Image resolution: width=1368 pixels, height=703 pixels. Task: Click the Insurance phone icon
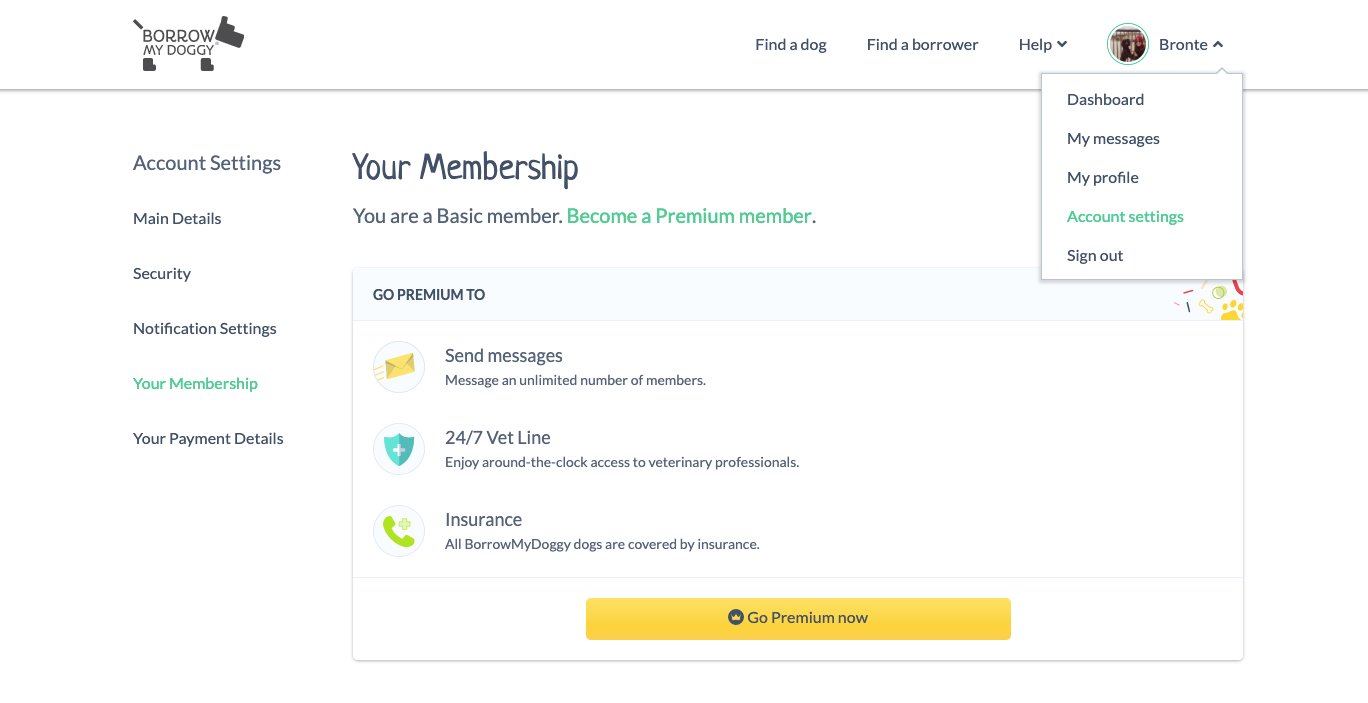399,530
